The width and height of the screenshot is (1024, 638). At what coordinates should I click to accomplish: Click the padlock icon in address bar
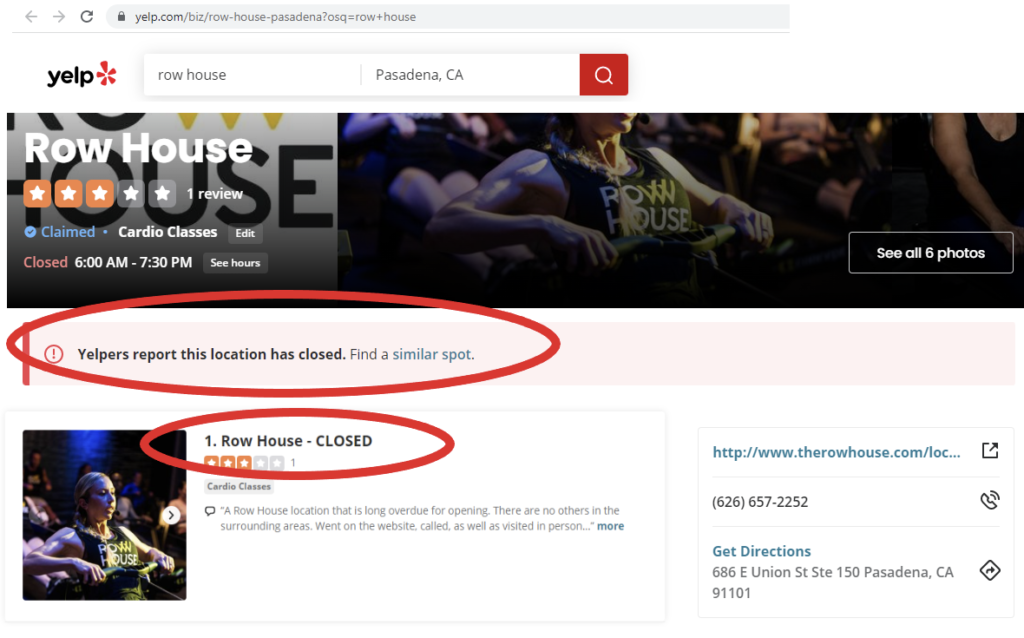click(121, 16)
